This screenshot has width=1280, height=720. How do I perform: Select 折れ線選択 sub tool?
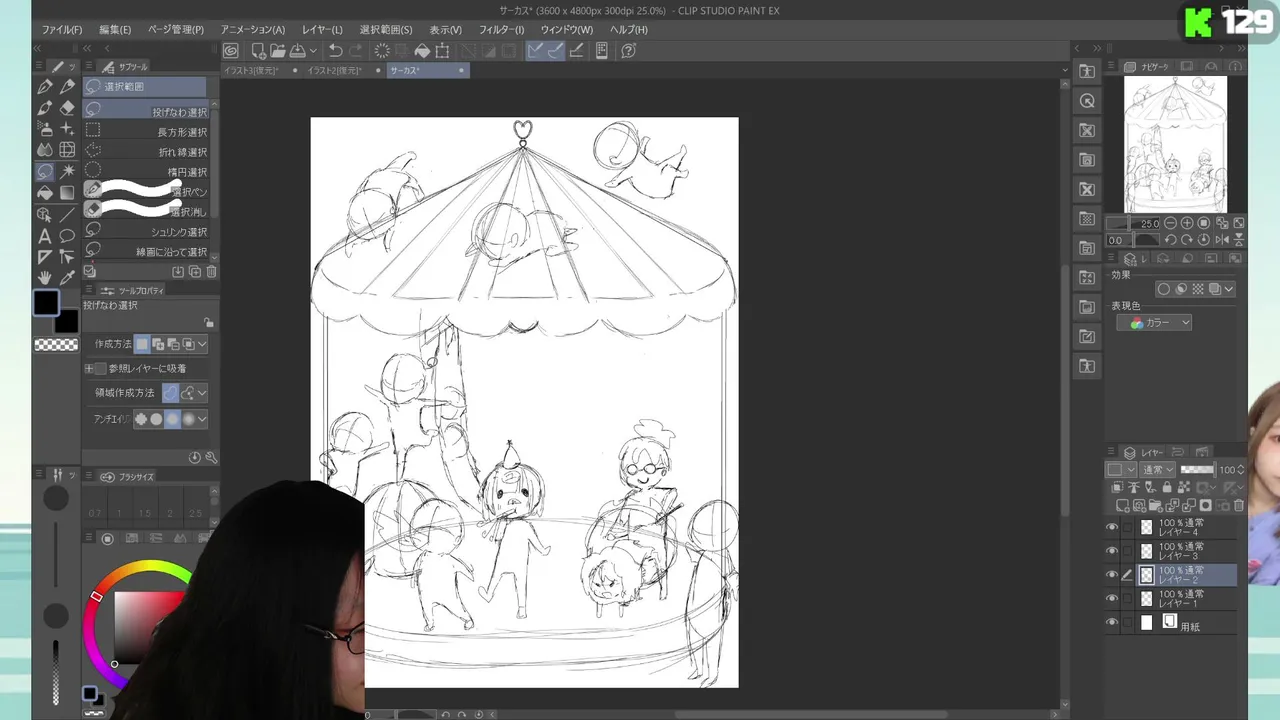tap(146, 152)
